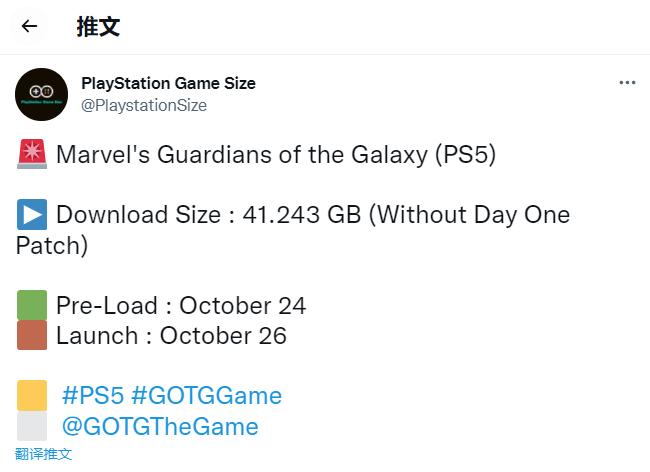Image resolution: width=650 pixels, height=472 pixels.
Task: Click the Launch : October 26 text
Action: click(171, 336)
